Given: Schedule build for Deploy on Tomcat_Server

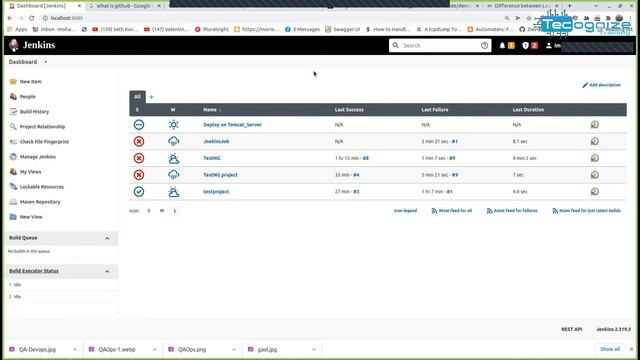Looking at the screenshot, I should pyautogui.click(x=594, y=124).
